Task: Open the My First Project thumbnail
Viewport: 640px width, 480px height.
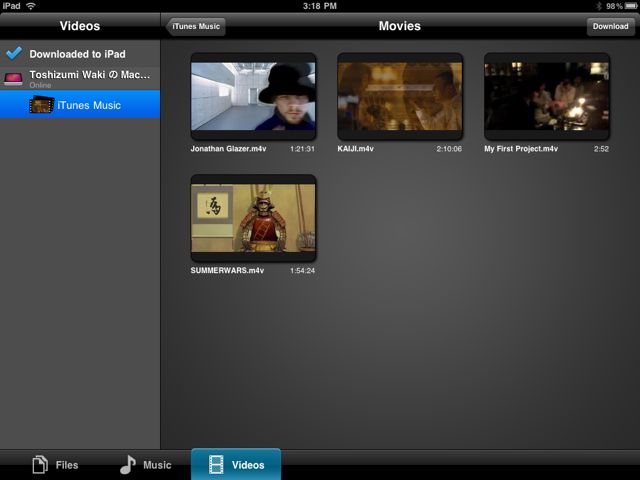Action: (x=547, y=96)
